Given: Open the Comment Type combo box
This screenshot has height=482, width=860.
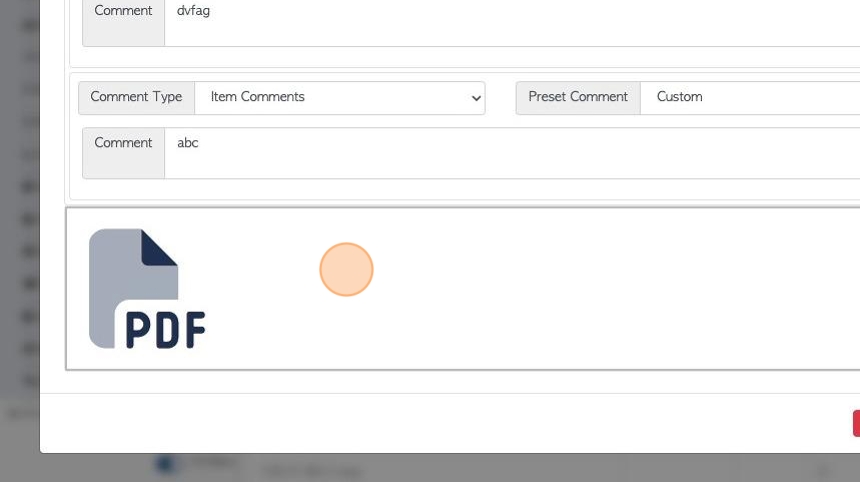Looking at the screenshot, I should click(x=340, y=98).
